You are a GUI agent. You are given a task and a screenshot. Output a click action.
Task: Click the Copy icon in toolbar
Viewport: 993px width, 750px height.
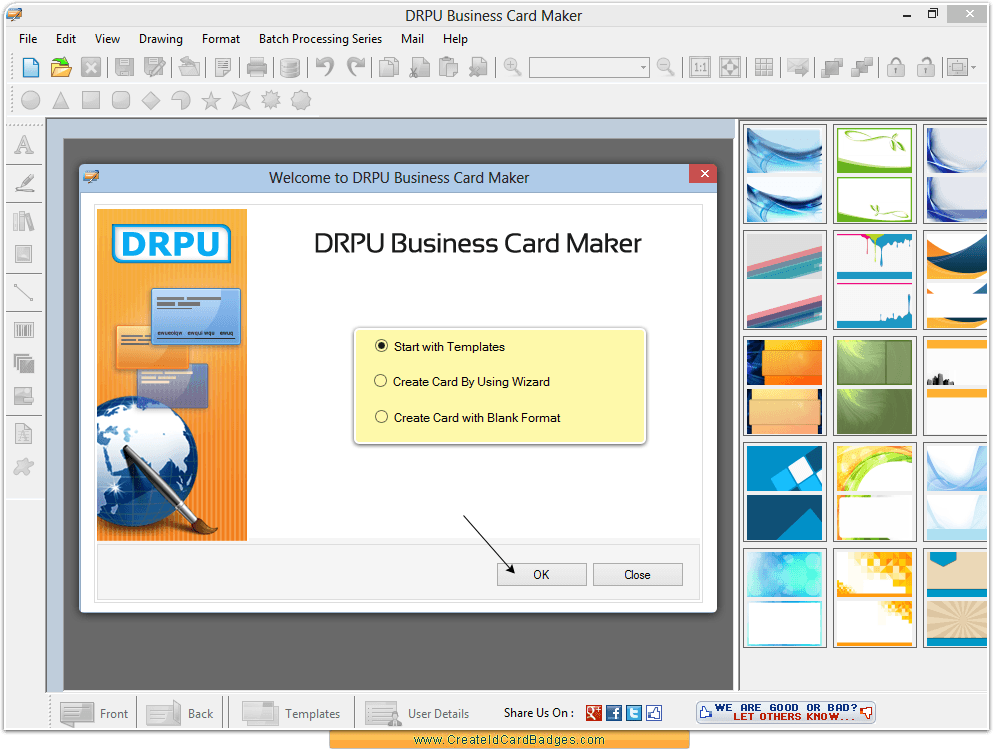[388, 67]
